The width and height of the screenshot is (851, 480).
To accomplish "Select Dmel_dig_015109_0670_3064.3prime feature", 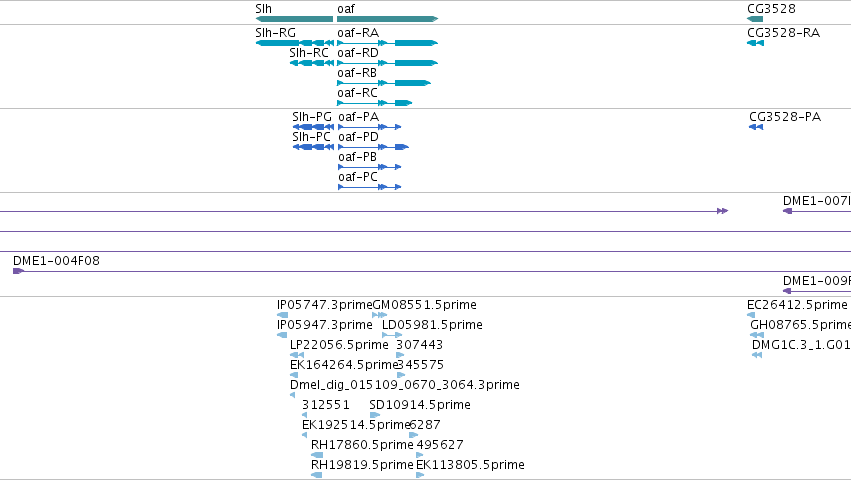I will [x=293, y=395].
